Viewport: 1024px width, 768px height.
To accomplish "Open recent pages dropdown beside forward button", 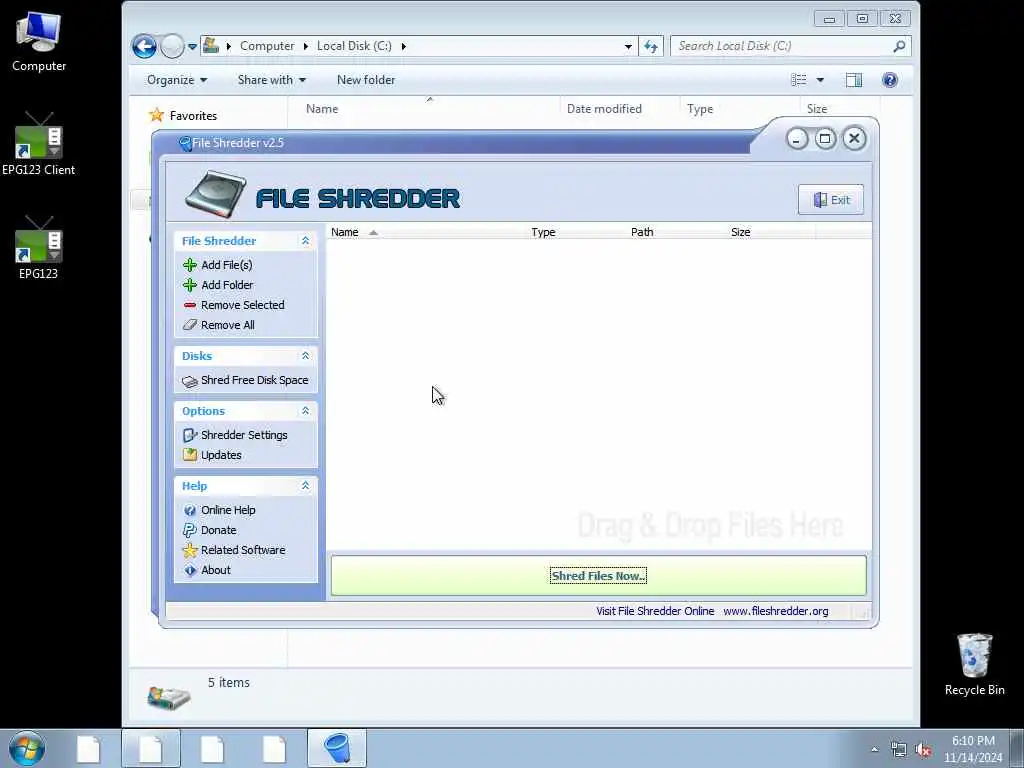I will 192,47.
